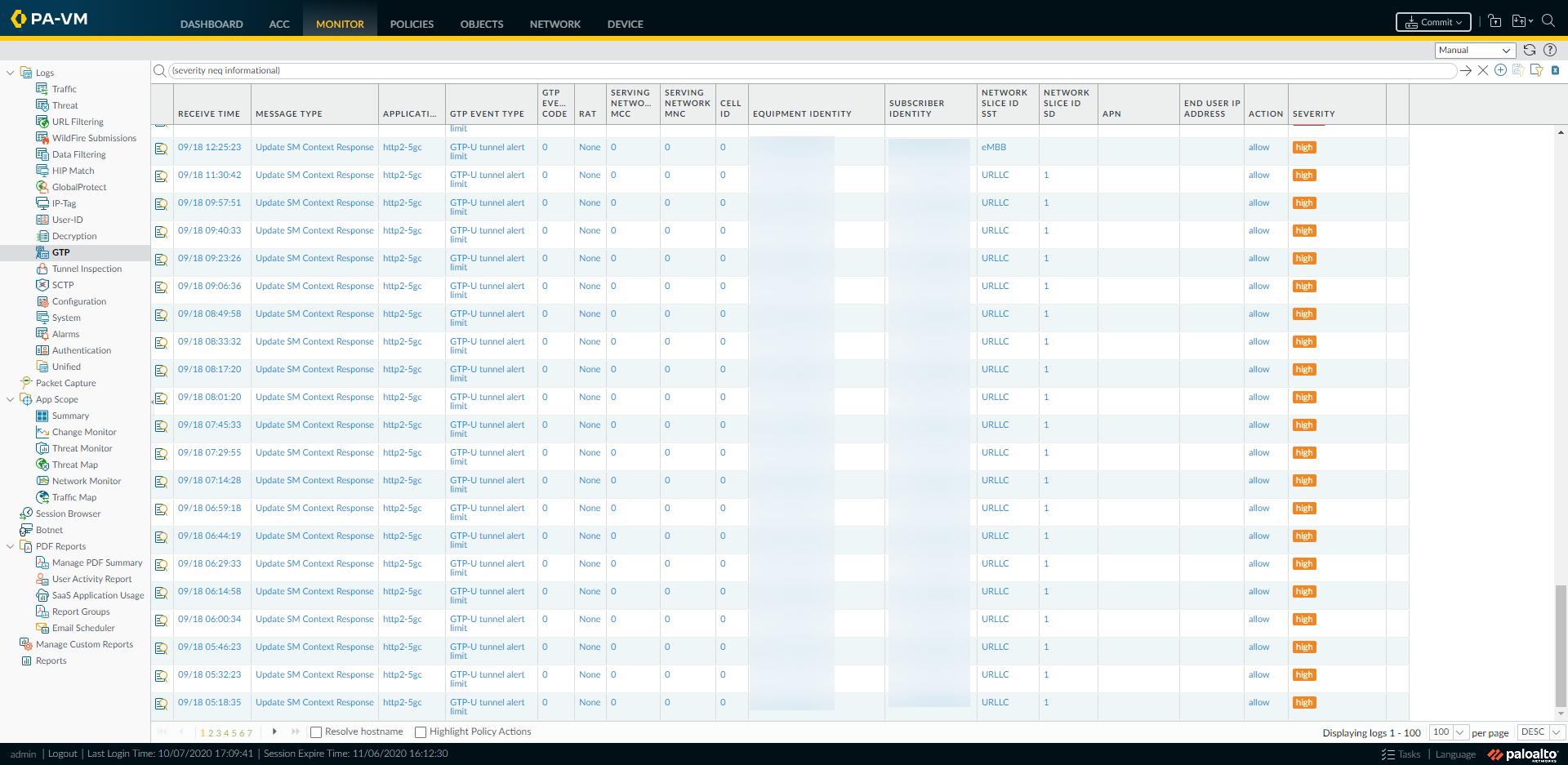1568x765 pixels.
Task: Click the config lock icon in header
Action: [x=1494, y=22]
